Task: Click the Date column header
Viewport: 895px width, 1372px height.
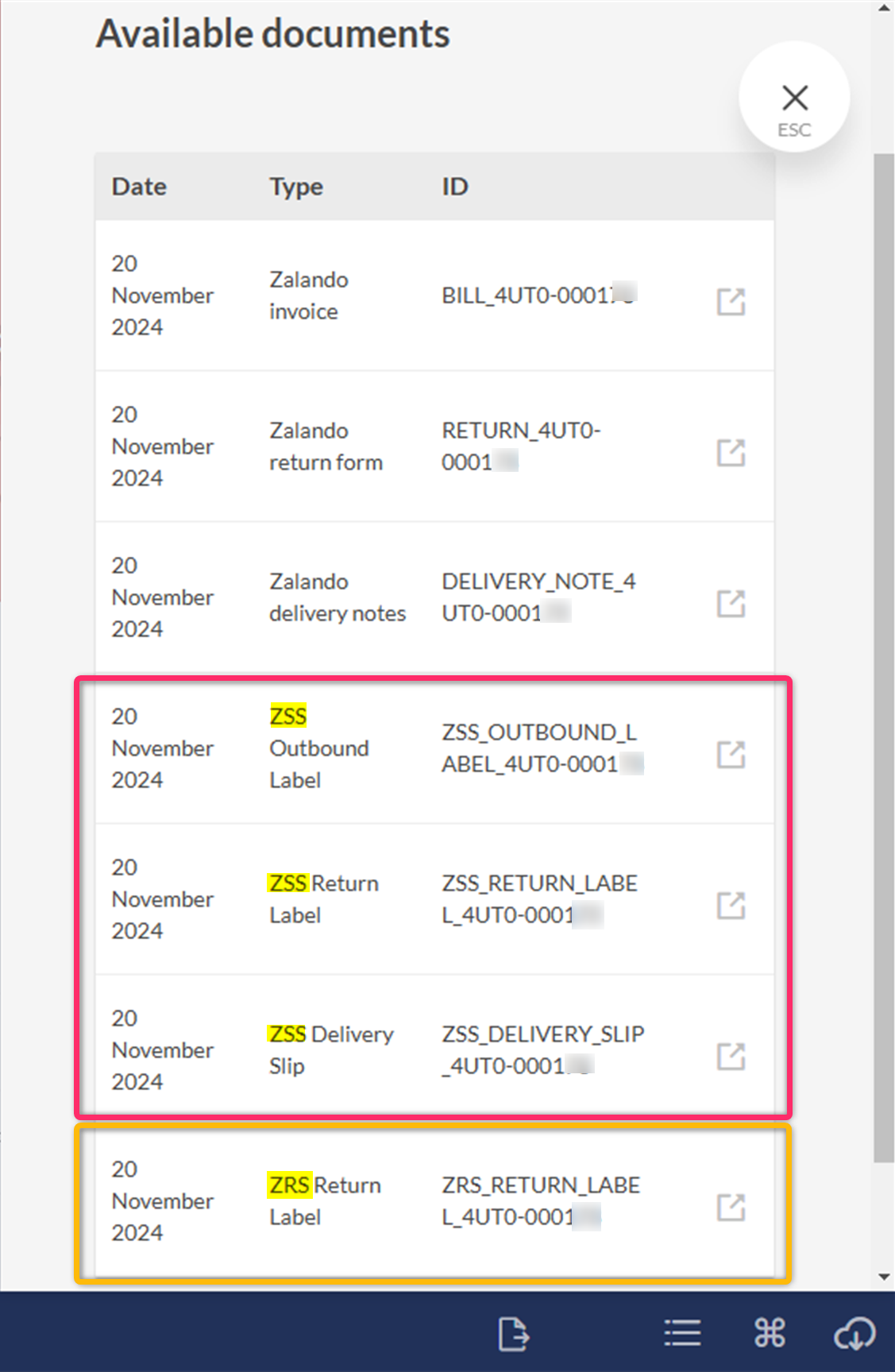Action: 139,187
